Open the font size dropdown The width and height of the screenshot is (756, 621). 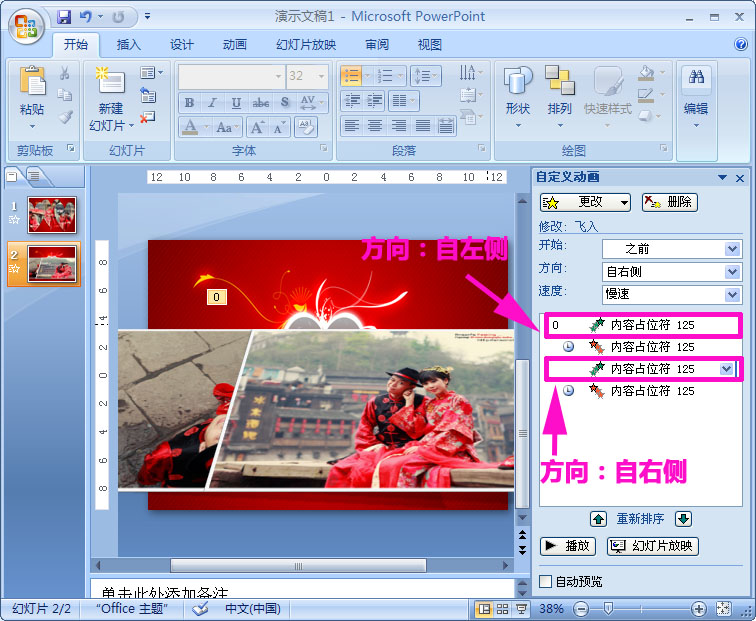[321, 76]
